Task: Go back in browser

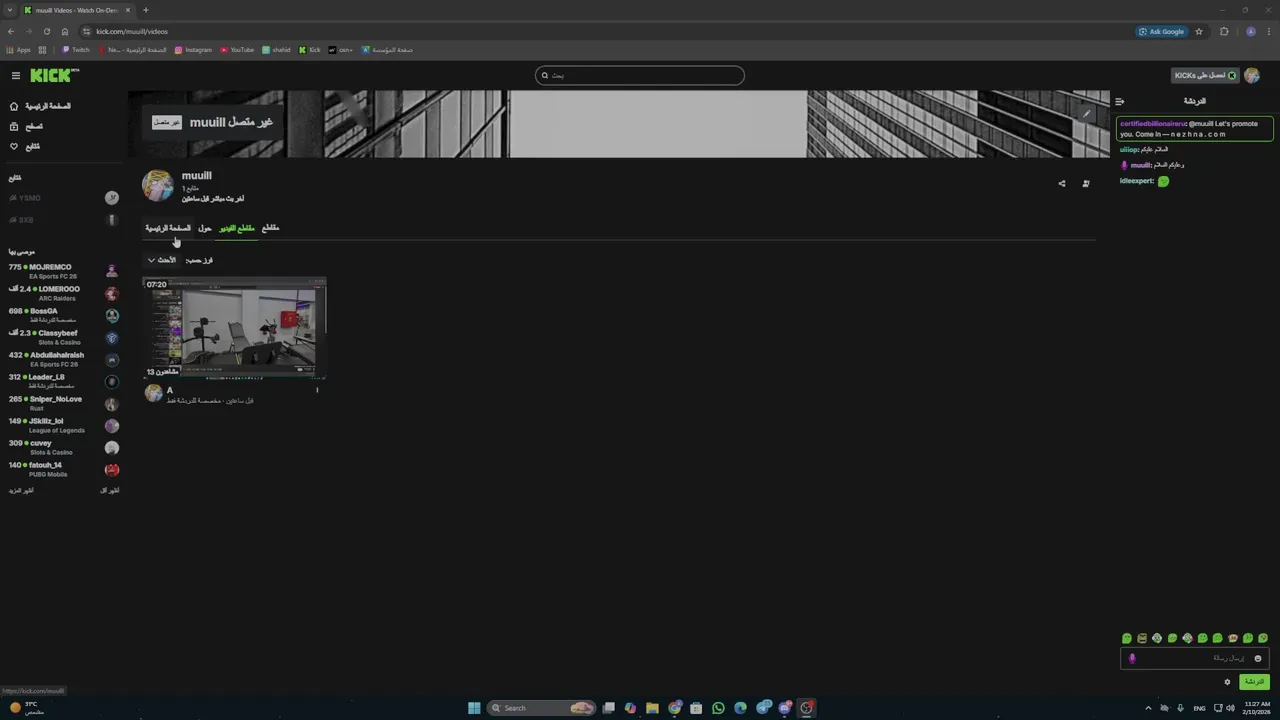Action: [x=11, y=31]
